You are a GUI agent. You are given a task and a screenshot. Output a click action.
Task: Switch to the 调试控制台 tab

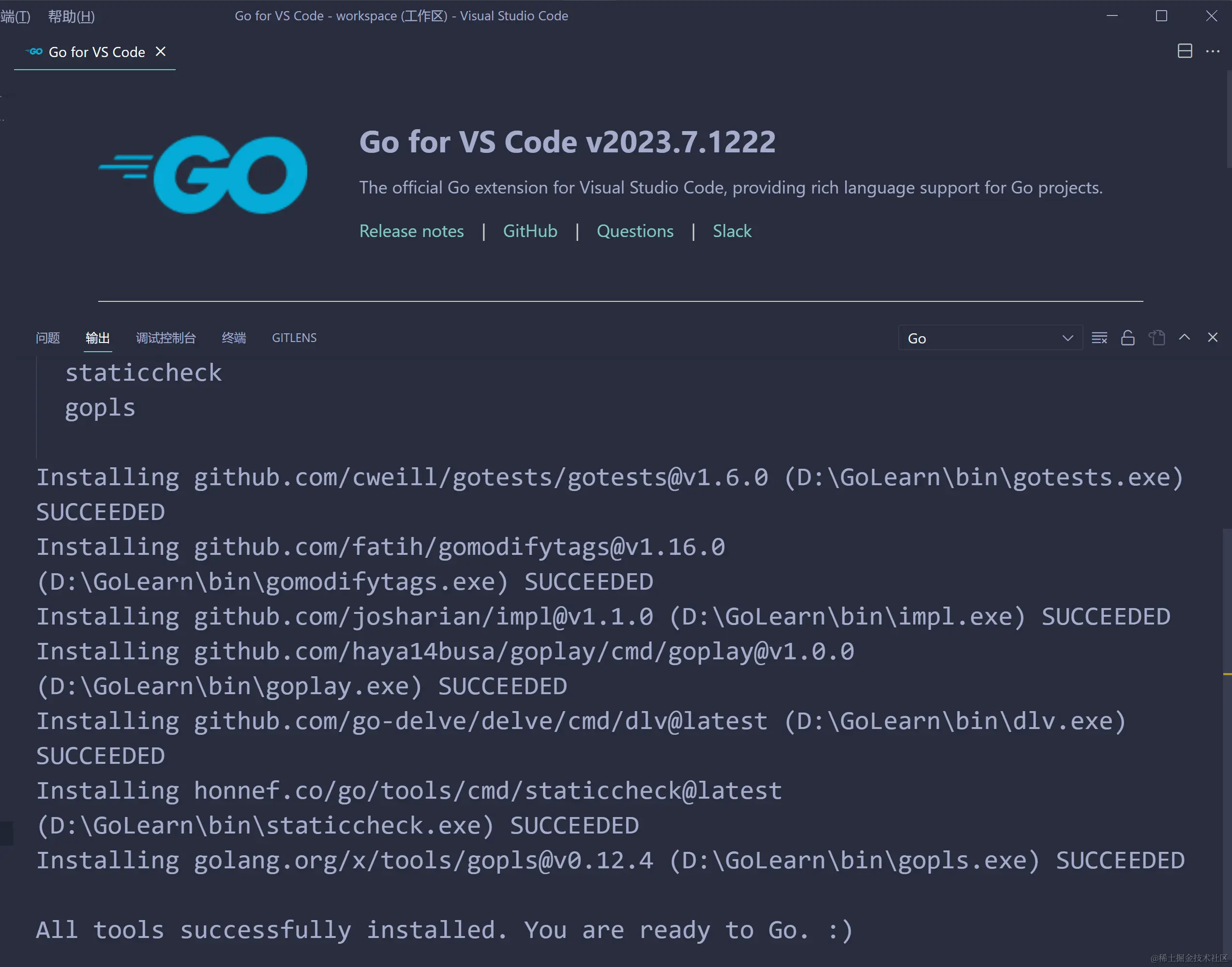(165, 338)
